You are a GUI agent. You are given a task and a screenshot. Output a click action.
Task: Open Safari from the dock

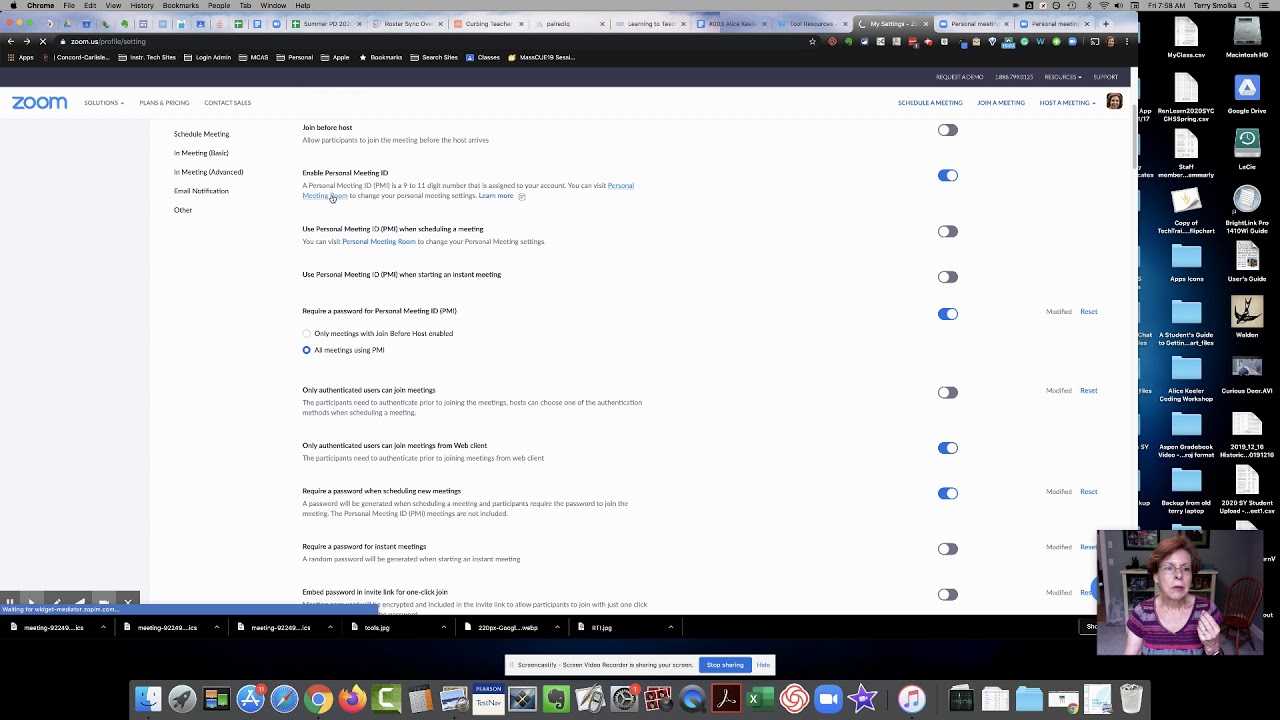pos(284,698)
